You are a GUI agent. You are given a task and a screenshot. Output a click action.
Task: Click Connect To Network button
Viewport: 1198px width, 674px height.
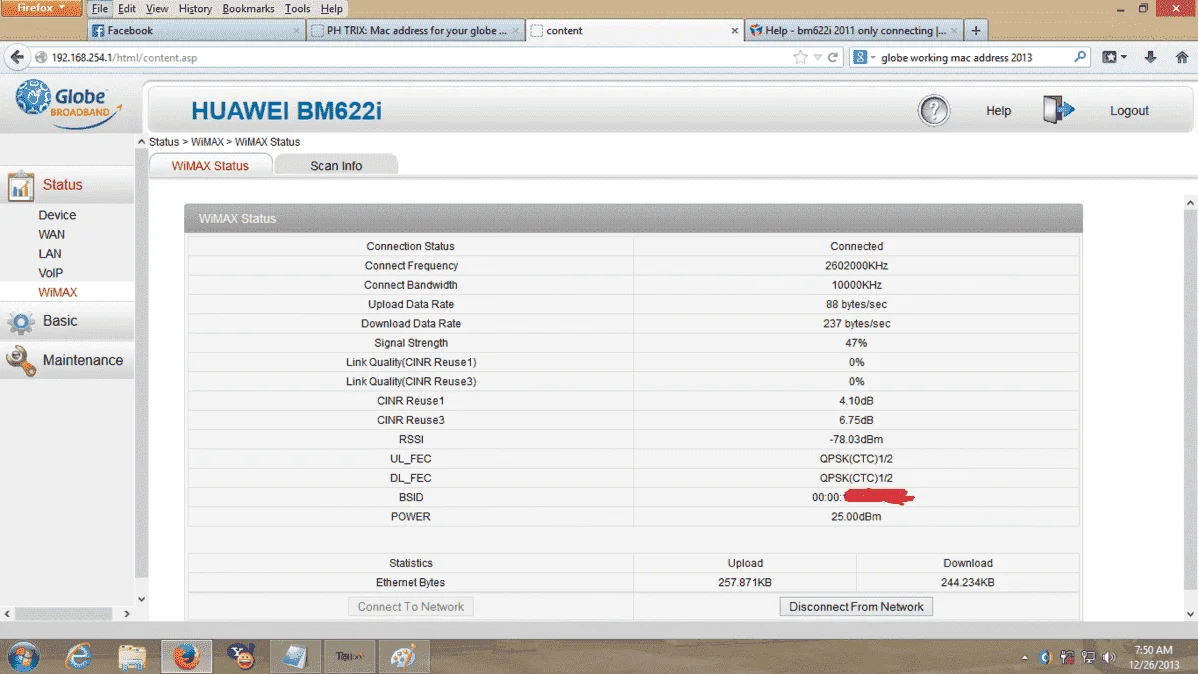coord(410,607)
